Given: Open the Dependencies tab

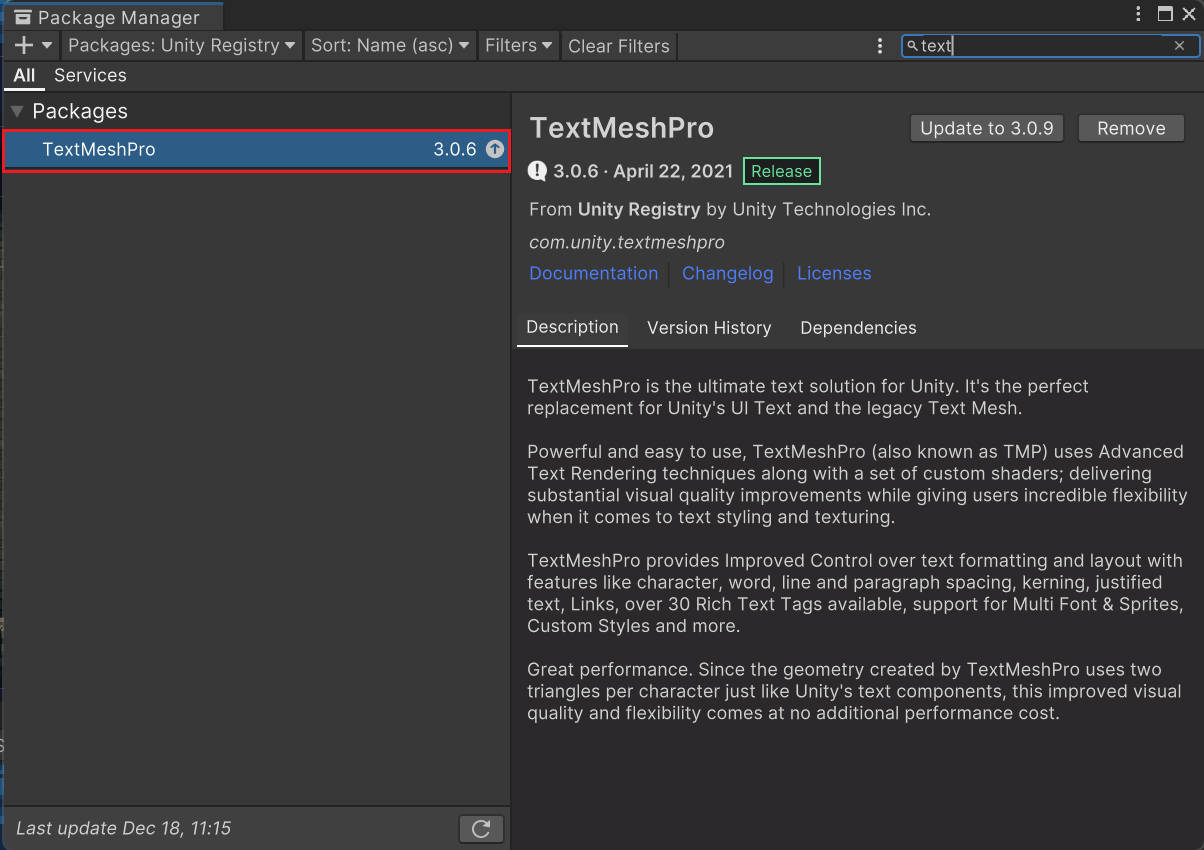Looking at the screenshot, I should (858, 328).
